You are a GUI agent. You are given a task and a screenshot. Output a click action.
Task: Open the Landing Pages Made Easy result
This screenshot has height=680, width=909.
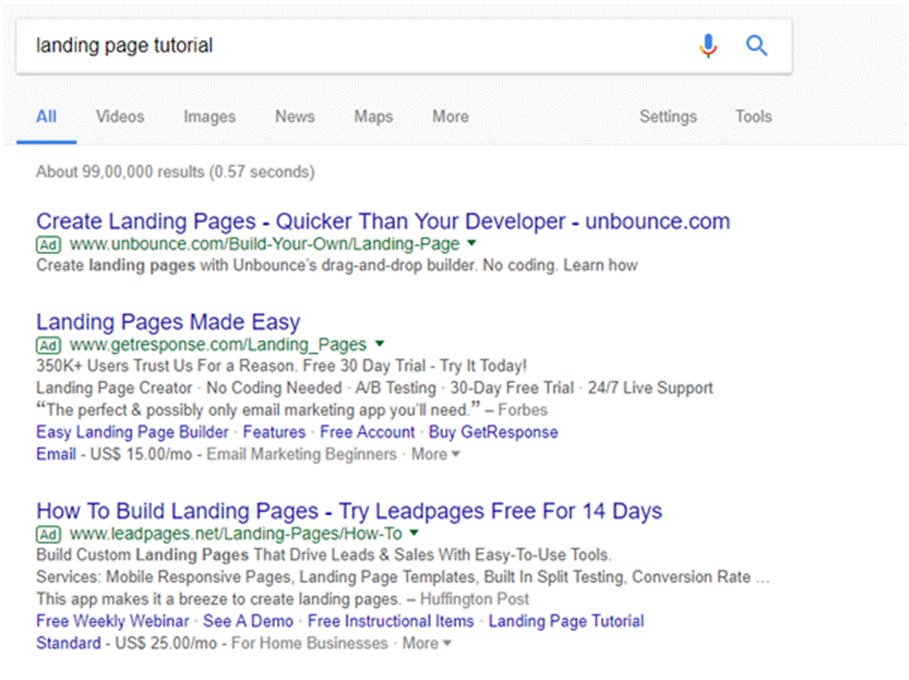(168, 322)
